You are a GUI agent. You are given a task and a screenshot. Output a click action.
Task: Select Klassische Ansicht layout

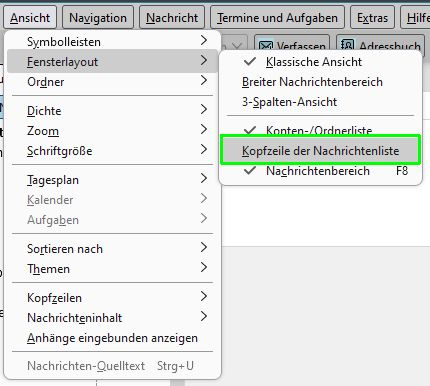click(x=321, y=62)
